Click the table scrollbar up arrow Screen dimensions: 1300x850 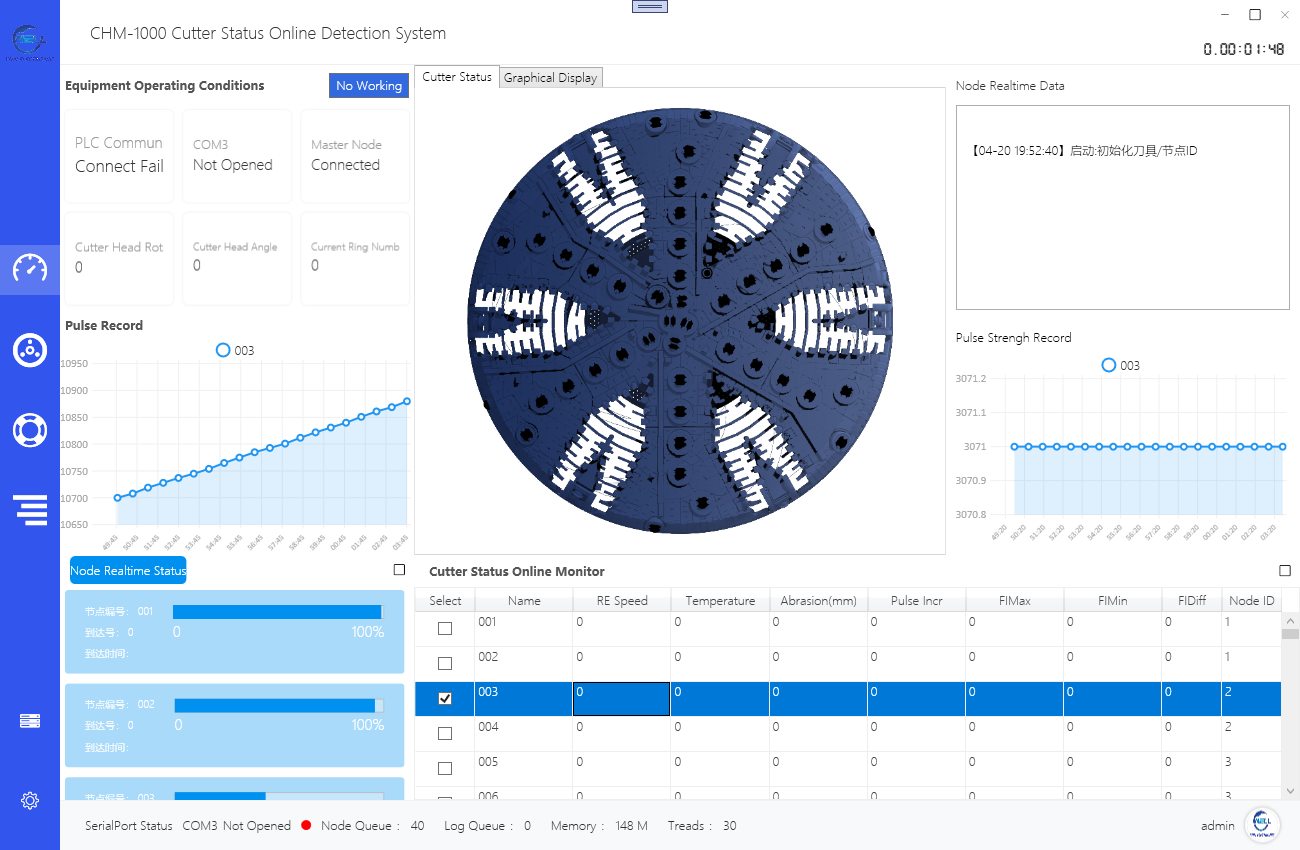point(1290,620)
